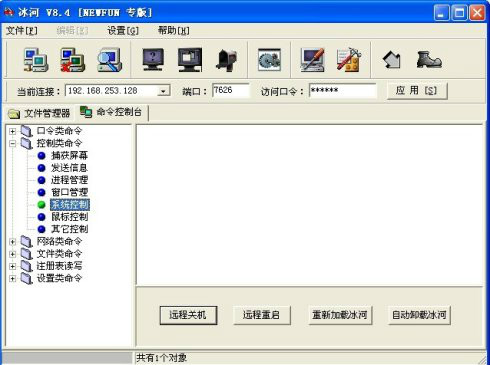Click the add host computers icon

point(36,60)
